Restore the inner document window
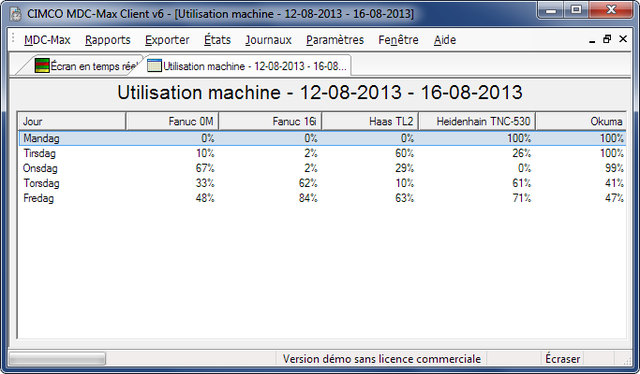Viewport: 640px width, 374px height. (x=607, y=39)
